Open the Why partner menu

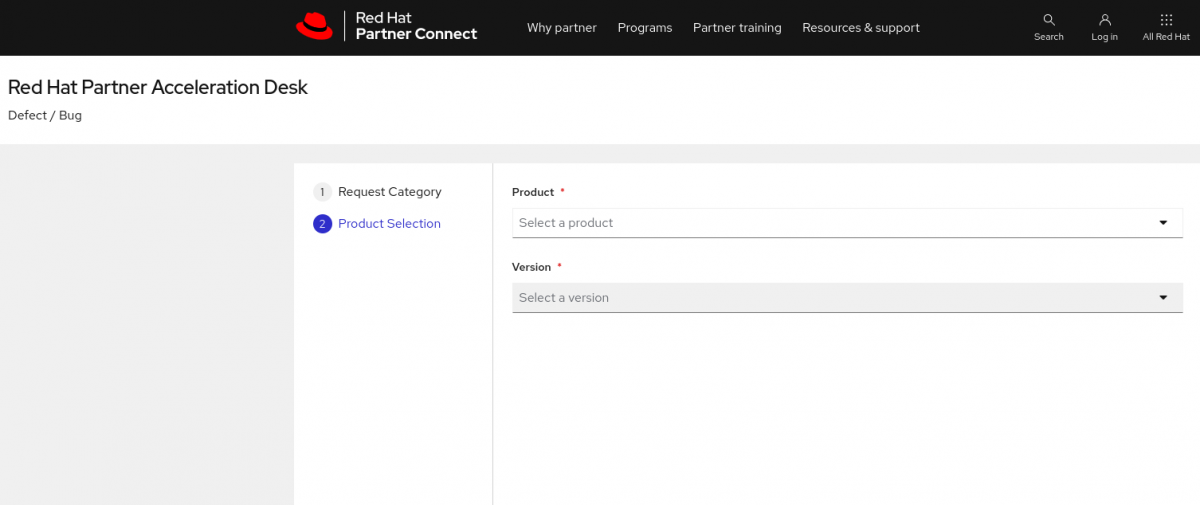tap(562, 28)
